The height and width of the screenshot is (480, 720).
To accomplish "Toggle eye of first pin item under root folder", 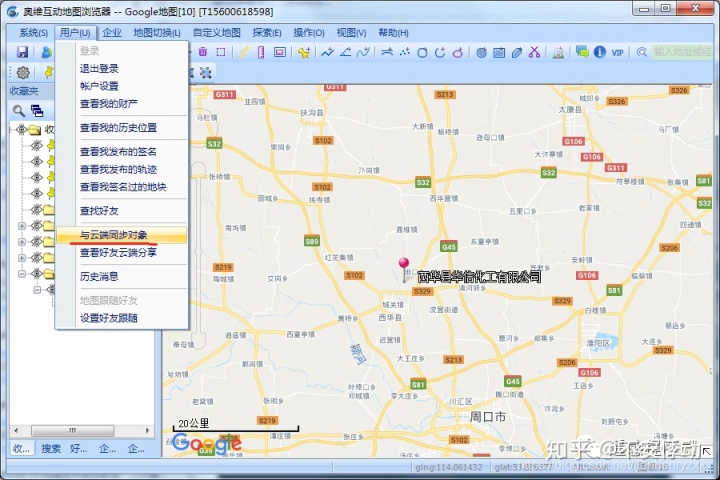I will click(x=37, y=146).
